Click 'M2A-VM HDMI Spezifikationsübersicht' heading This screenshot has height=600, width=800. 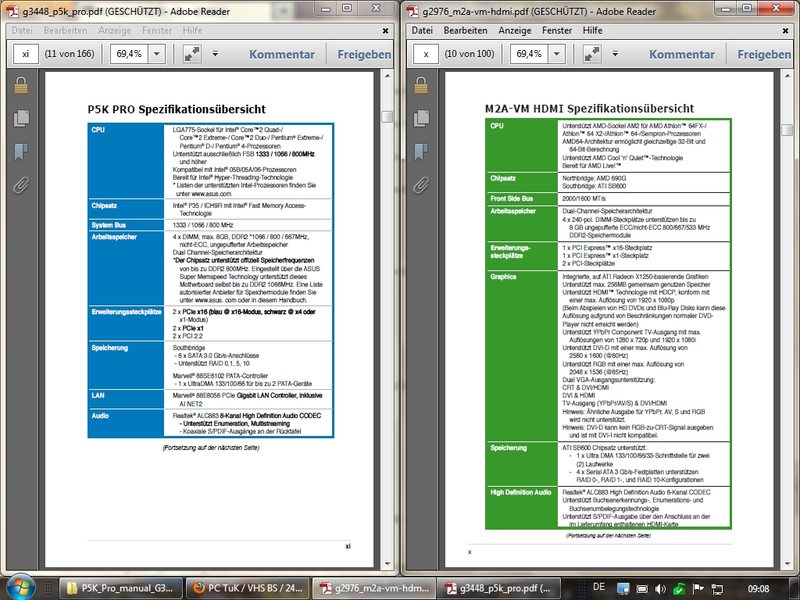click(589, 109)
